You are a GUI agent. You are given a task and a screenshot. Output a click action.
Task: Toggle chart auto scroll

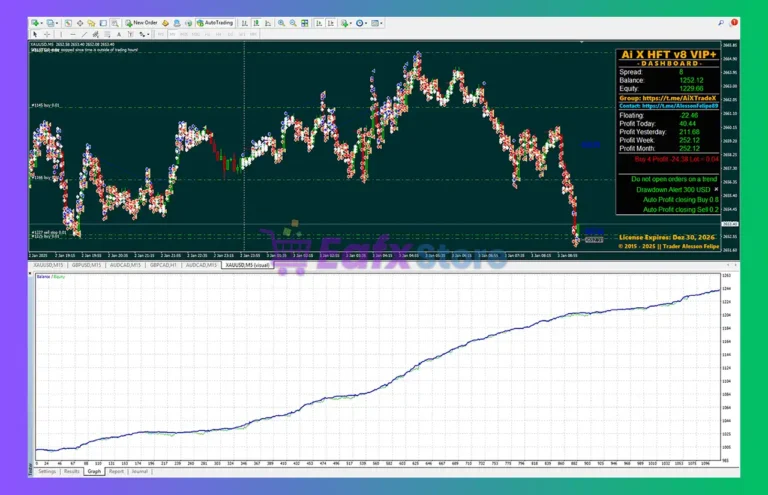click(319, 23)
